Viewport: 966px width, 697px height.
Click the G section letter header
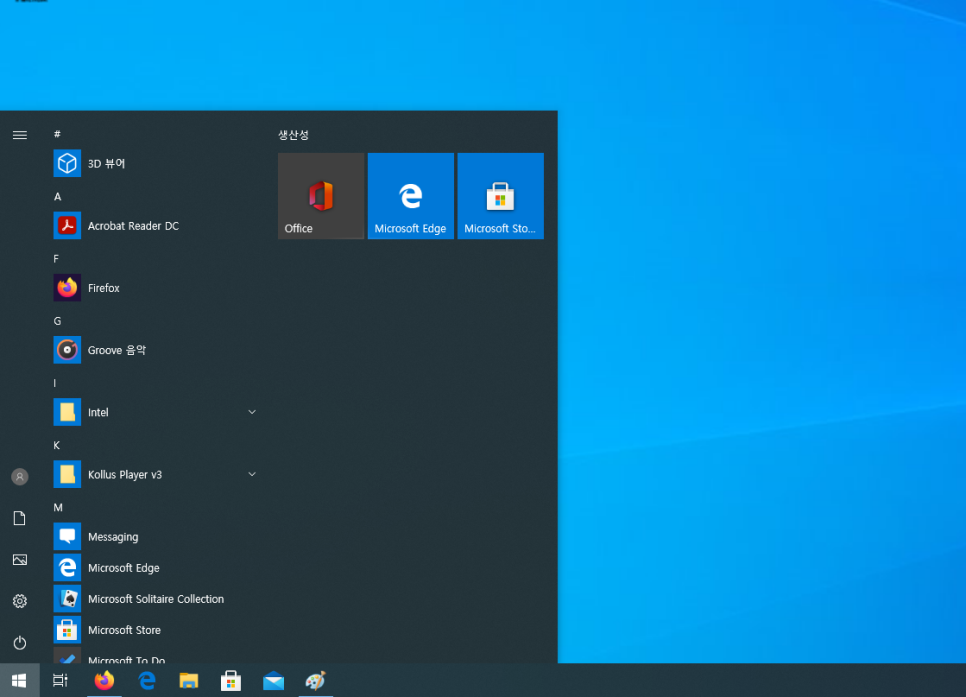point(57,321)
